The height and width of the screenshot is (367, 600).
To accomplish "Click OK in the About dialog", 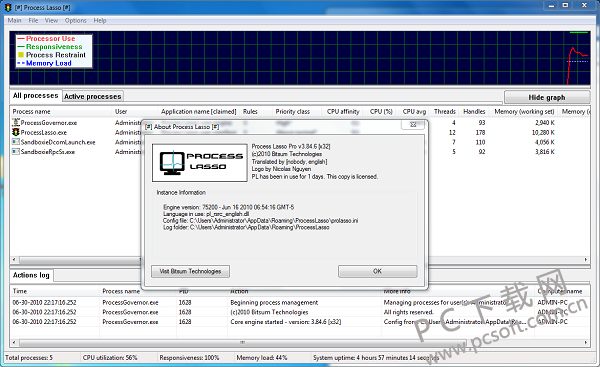I will point(377,271).
